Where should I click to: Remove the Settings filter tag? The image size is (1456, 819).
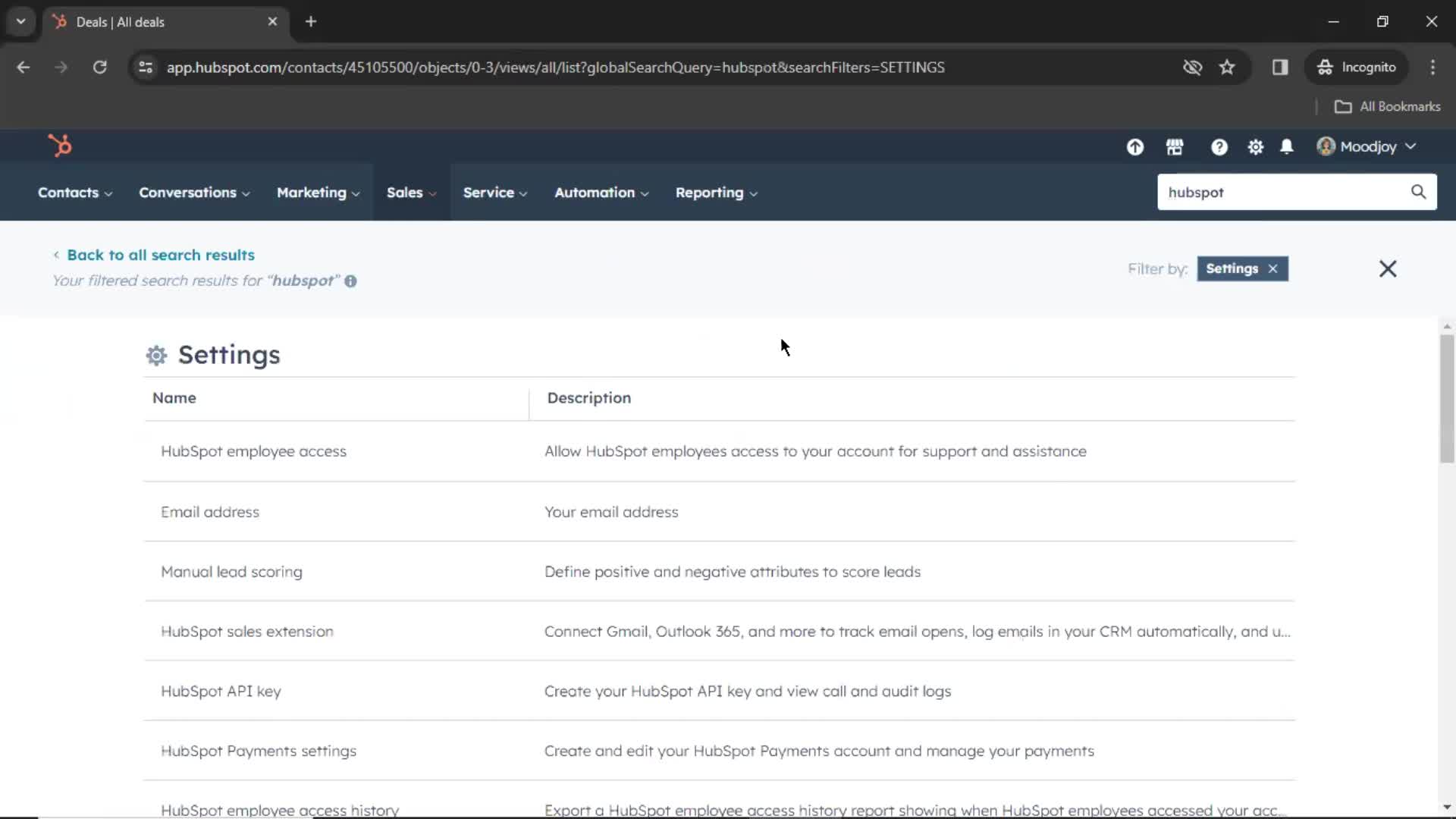tap(1273, 268)
